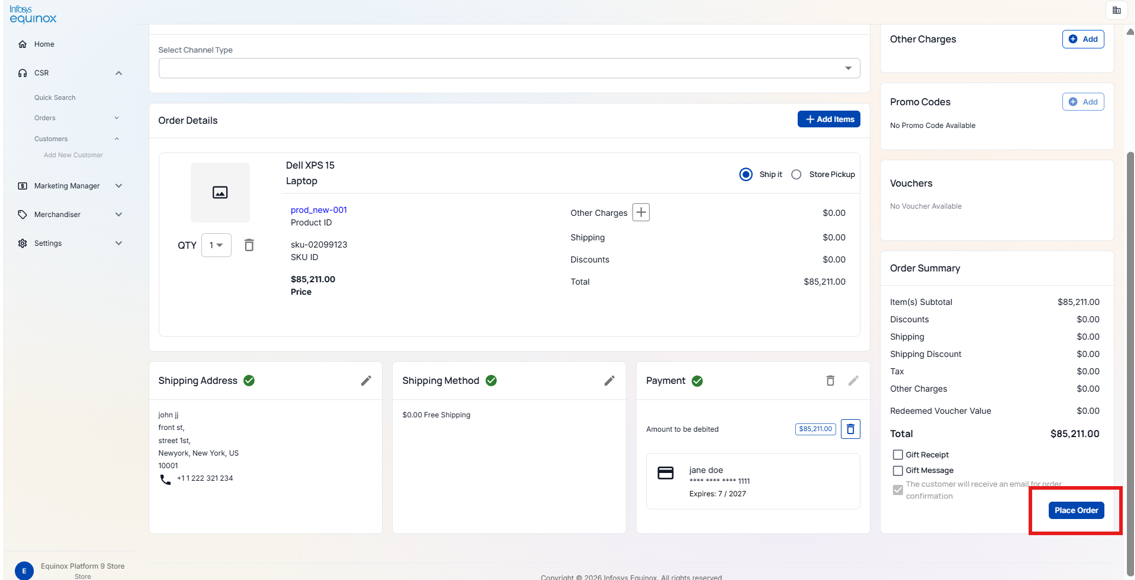
Task: Expand the Settings chevron
Action: tap(119, 243)
